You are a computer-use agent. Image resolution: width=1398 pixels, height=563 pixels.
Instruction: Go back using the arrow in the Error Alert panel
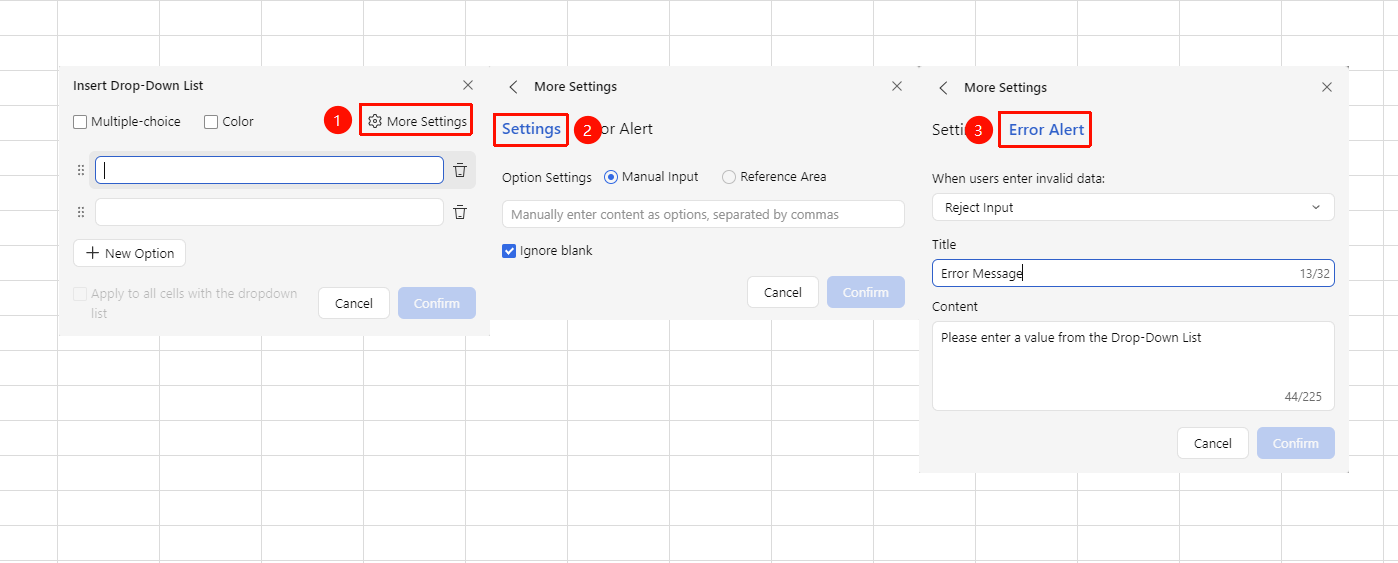click(943, 88)
